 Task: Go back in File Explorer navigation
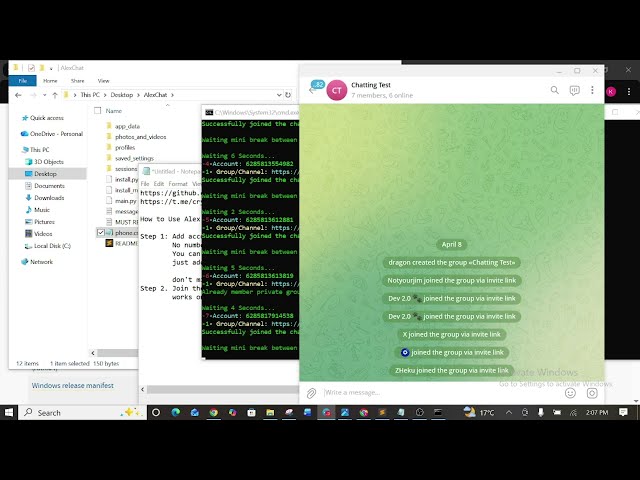click(18, 95)
